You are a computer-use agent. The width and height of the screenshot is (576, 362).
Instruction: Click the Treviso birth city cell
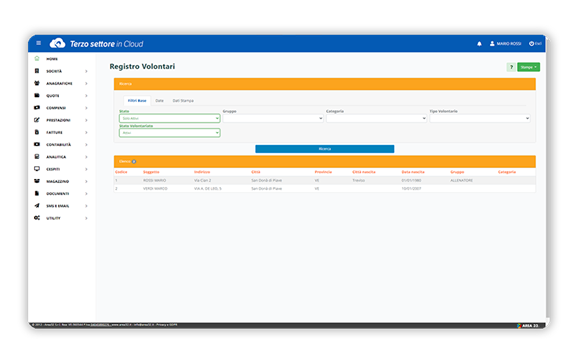pyautogui.click(x=359, y=180)
